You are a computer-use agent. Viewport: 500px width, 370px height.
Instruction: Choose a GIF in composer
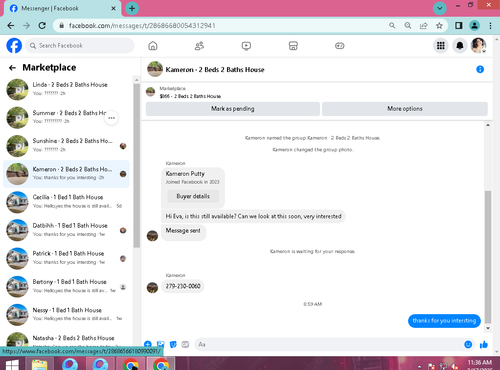[185, 344]
